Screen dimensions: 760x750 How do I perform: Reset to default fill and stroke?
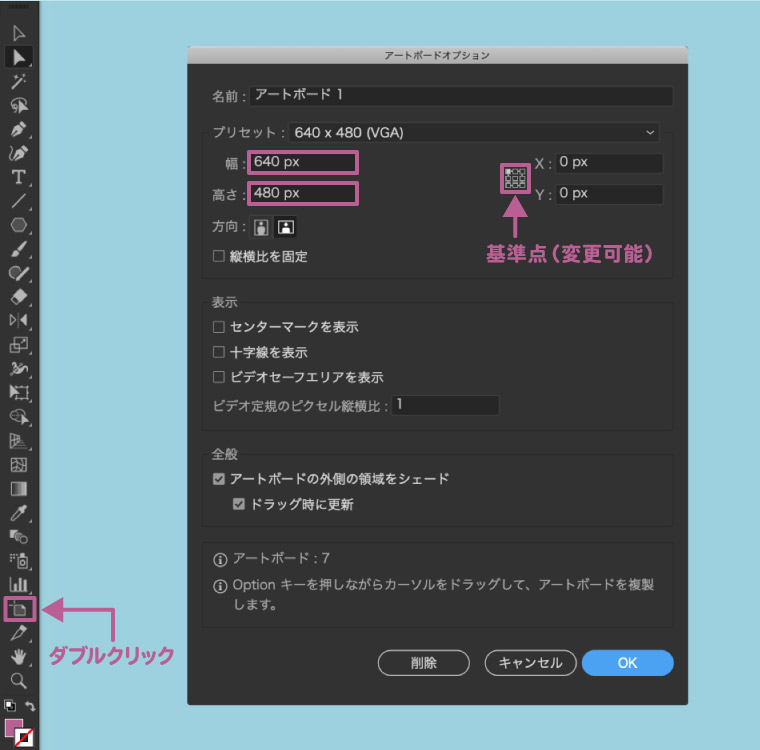(10, 705)
